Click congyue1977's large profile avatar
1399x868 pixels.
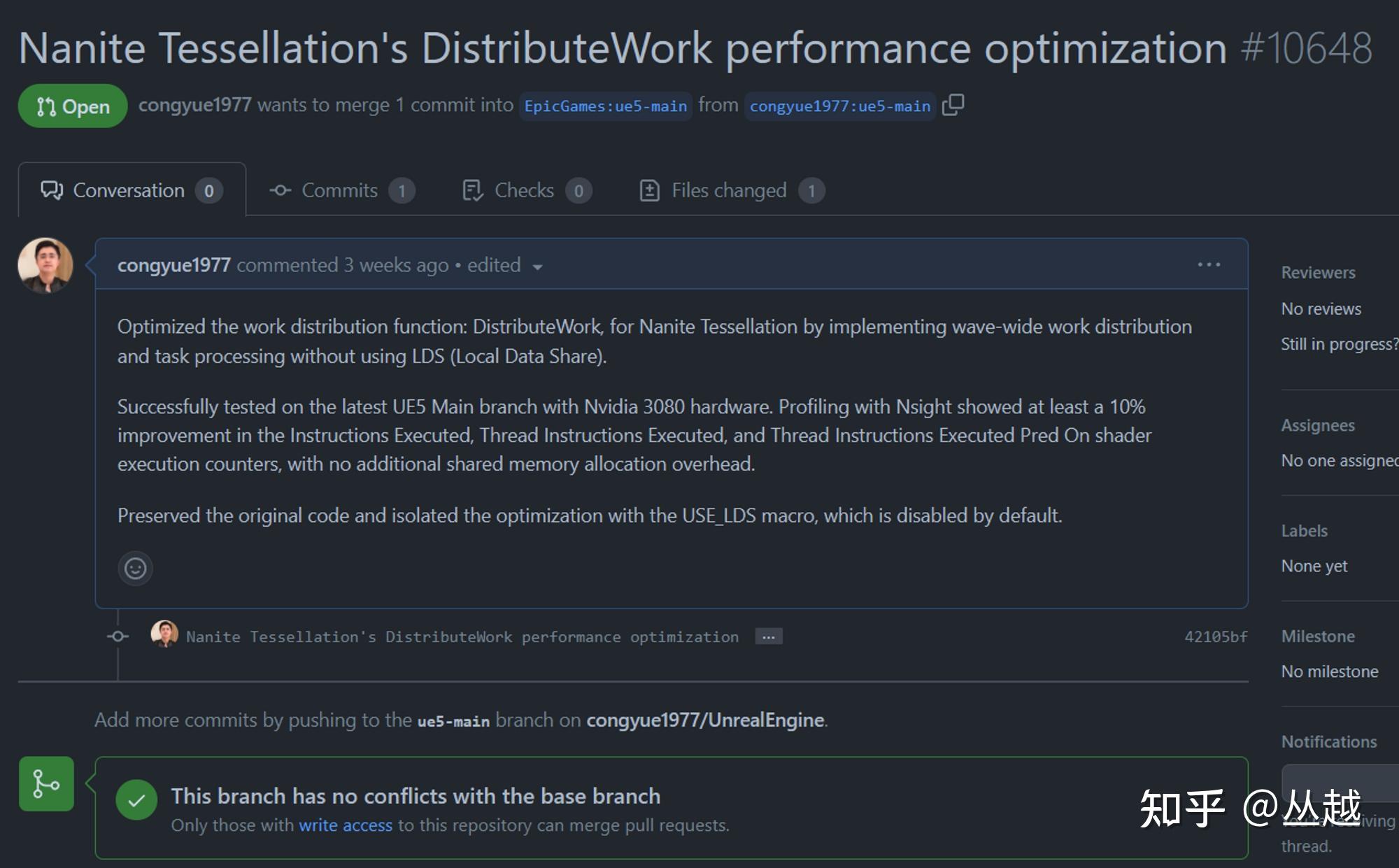point(45,265)
